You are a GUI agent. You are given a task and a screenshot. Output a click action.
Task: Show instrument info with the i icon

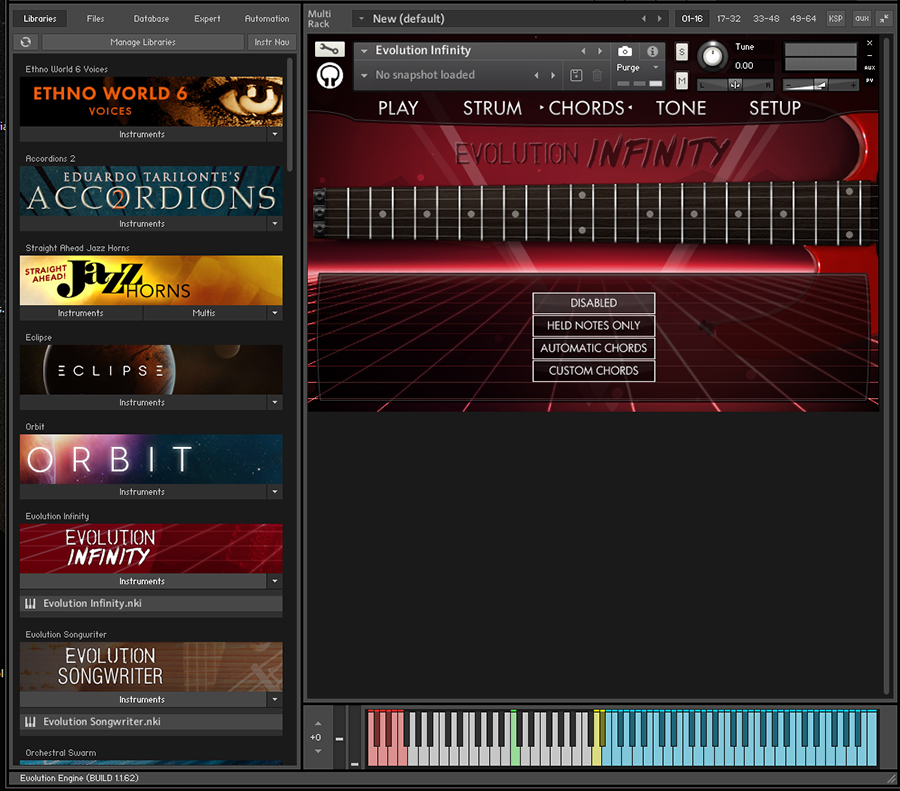(652, 51)
